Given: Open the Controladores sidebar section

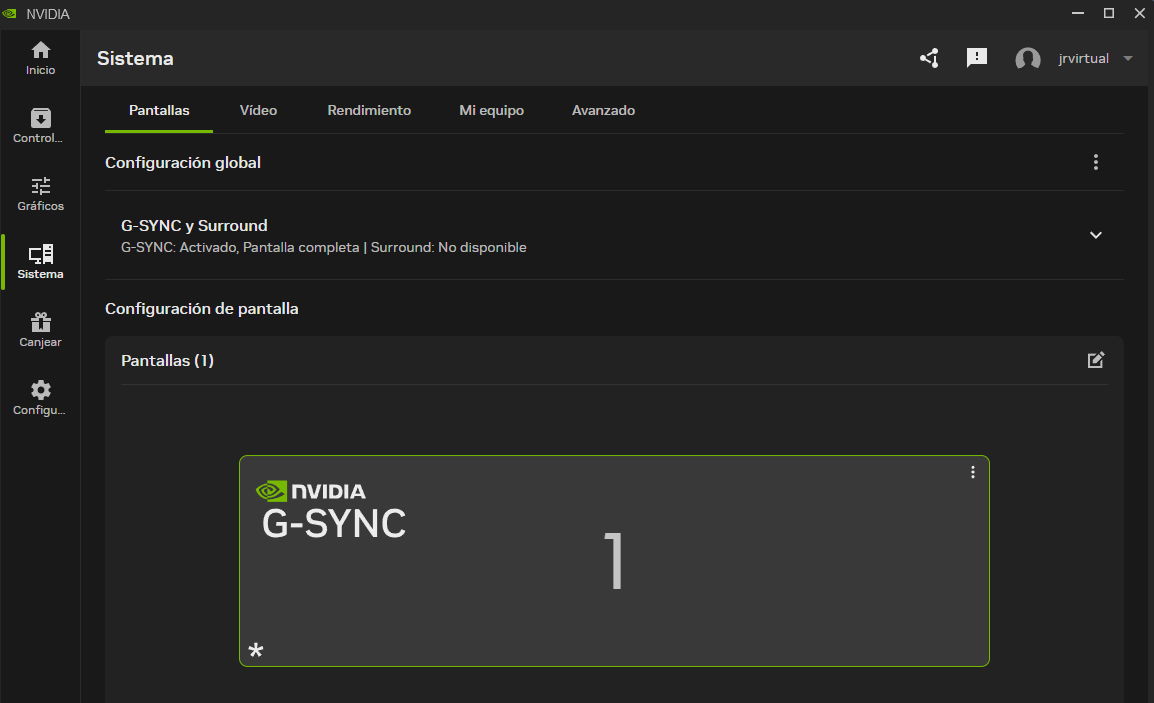Looking at the screenshot, I should click(40, 126).
